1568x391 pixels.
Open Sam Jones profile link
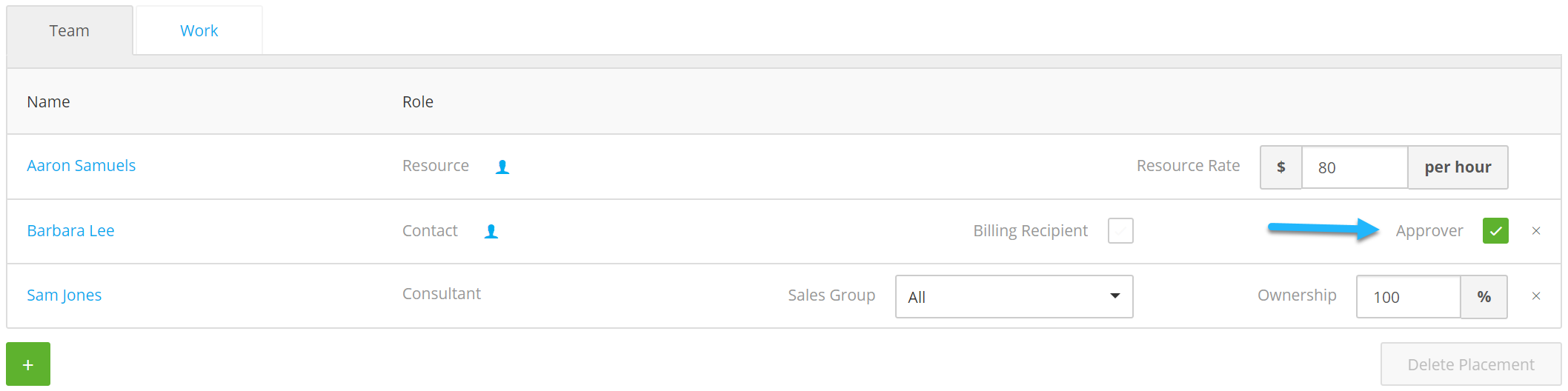(x=64, y=295)
